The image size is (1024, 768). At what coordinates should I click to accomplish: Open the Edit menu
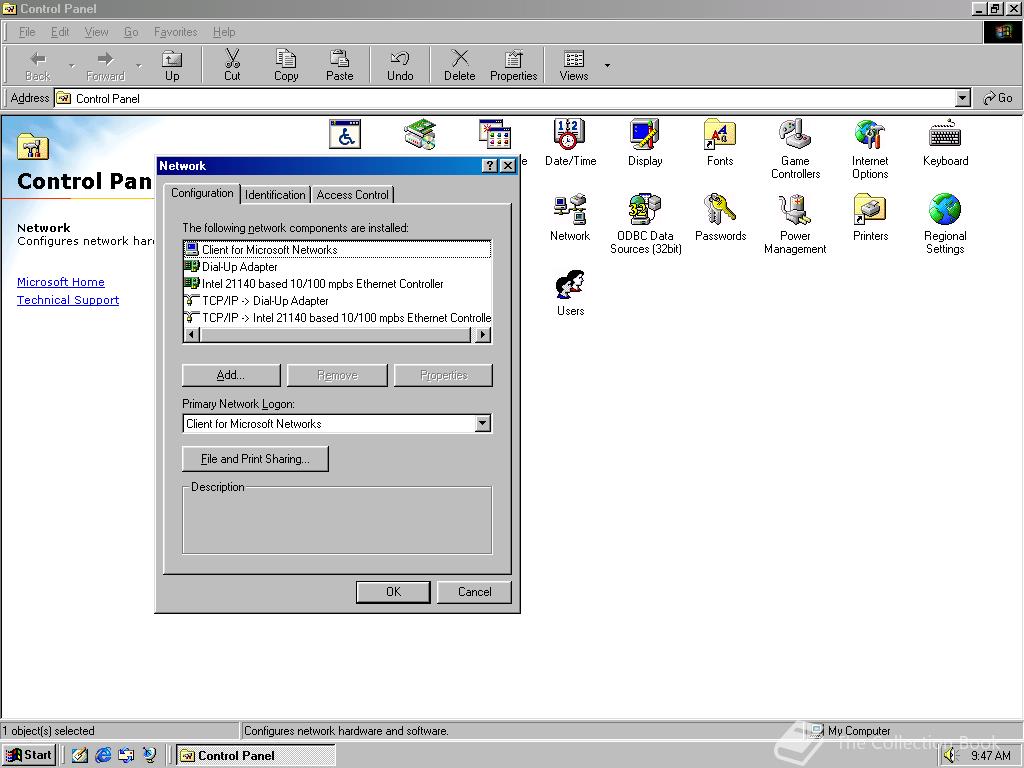click(x=60, y=32)
